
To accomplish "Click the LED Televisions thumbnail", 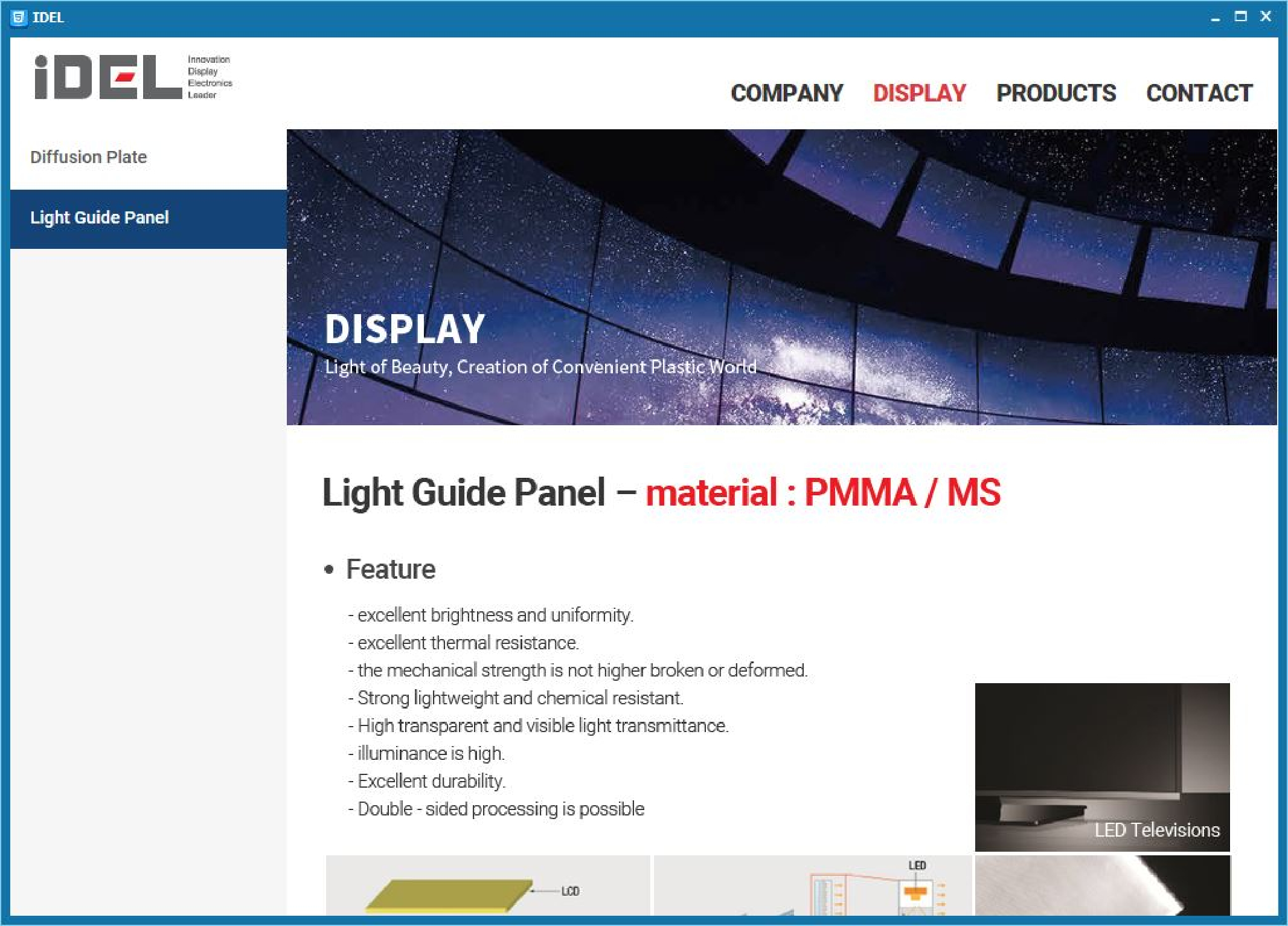I will coord(1102,767).
